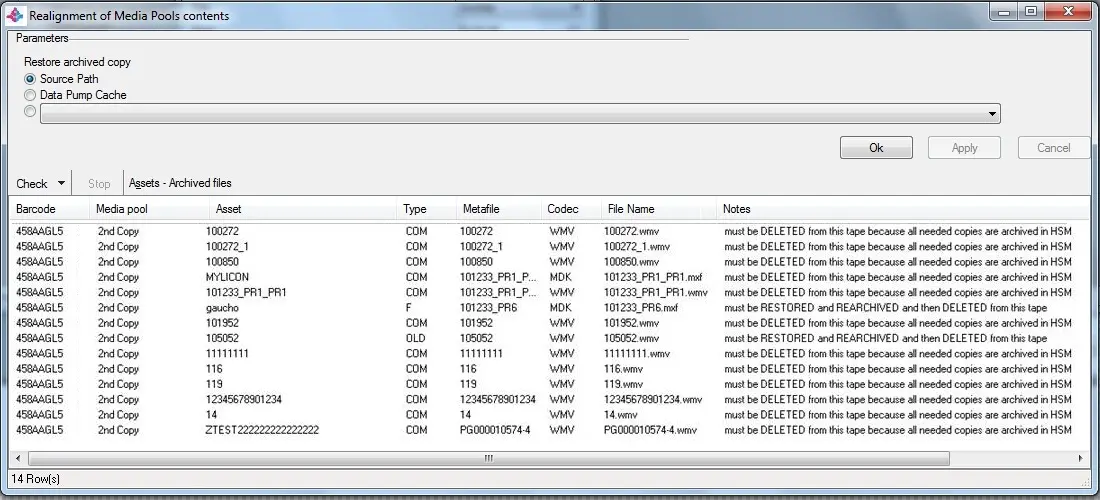1100x500 pixels.
Task: Sort by Barcode column header
Action: [x=36, y=209]
